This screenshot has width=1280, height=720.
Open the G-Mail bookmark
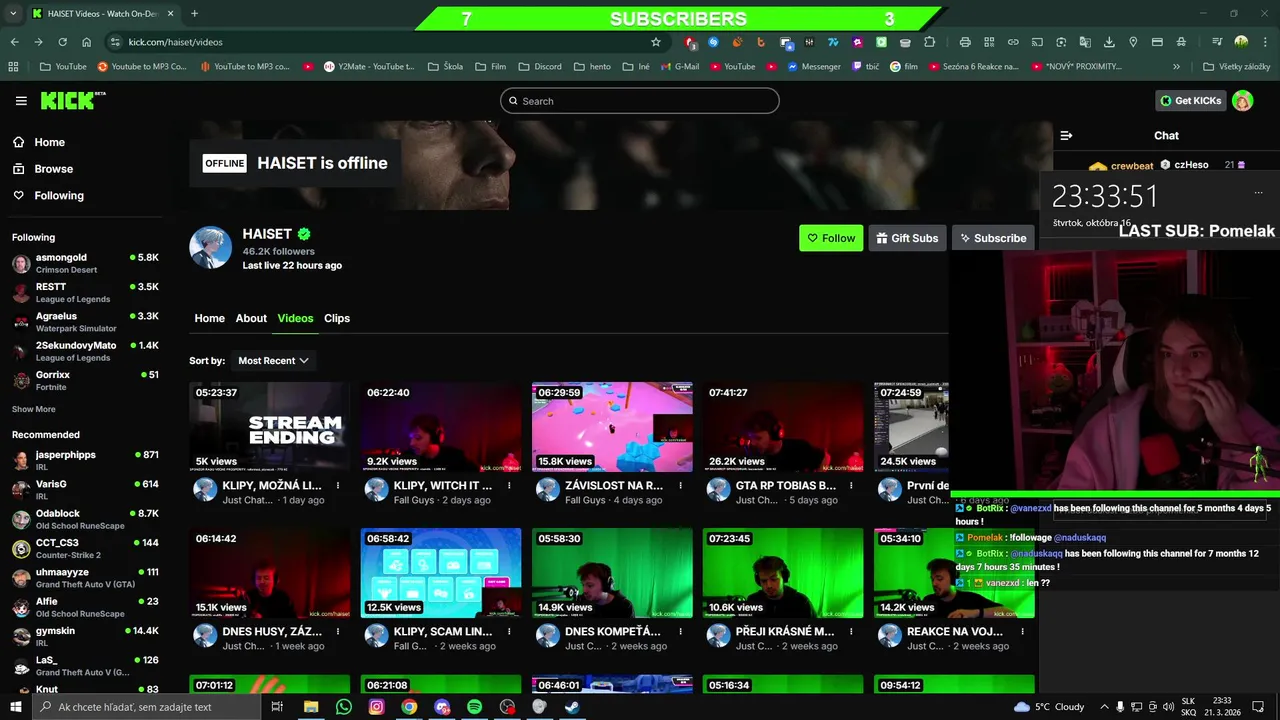(680, 67)
